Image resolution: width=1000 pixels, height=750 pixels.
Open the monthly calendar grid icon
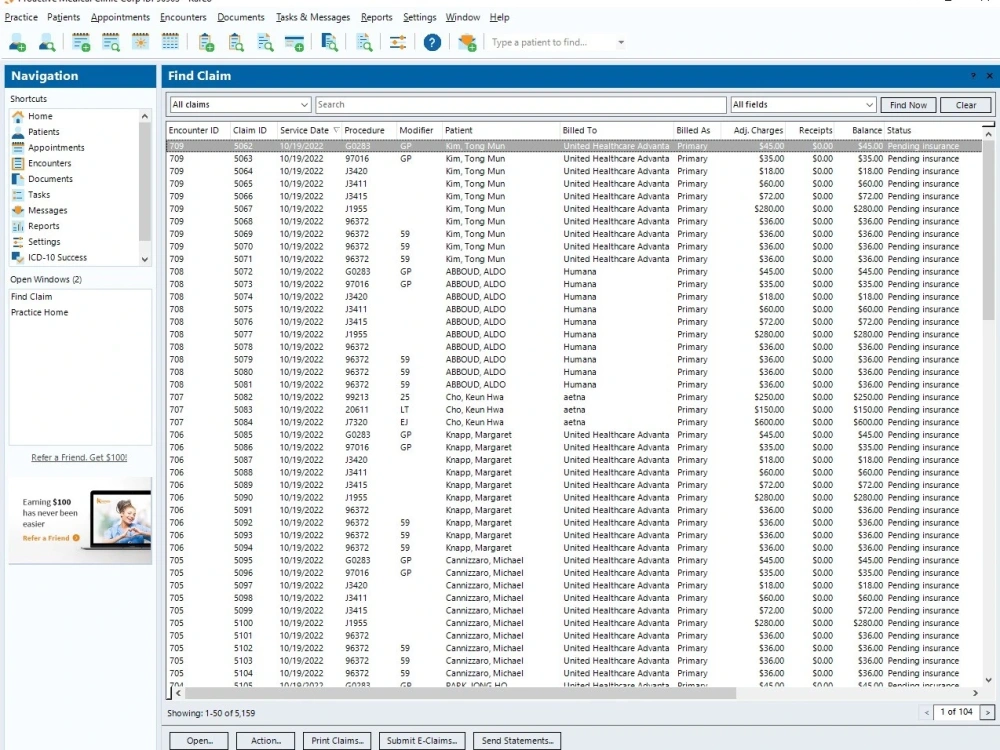coord(170,43)
